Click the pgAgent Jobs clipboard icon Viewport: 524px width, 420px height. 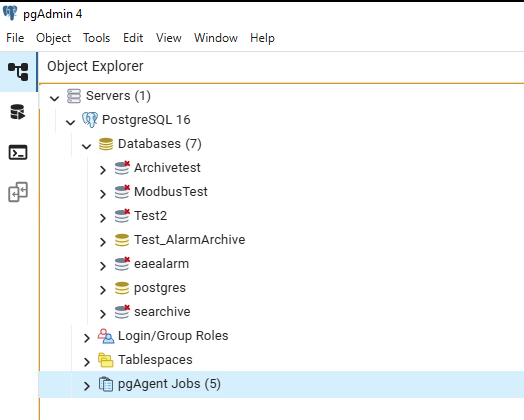(106, 384)
